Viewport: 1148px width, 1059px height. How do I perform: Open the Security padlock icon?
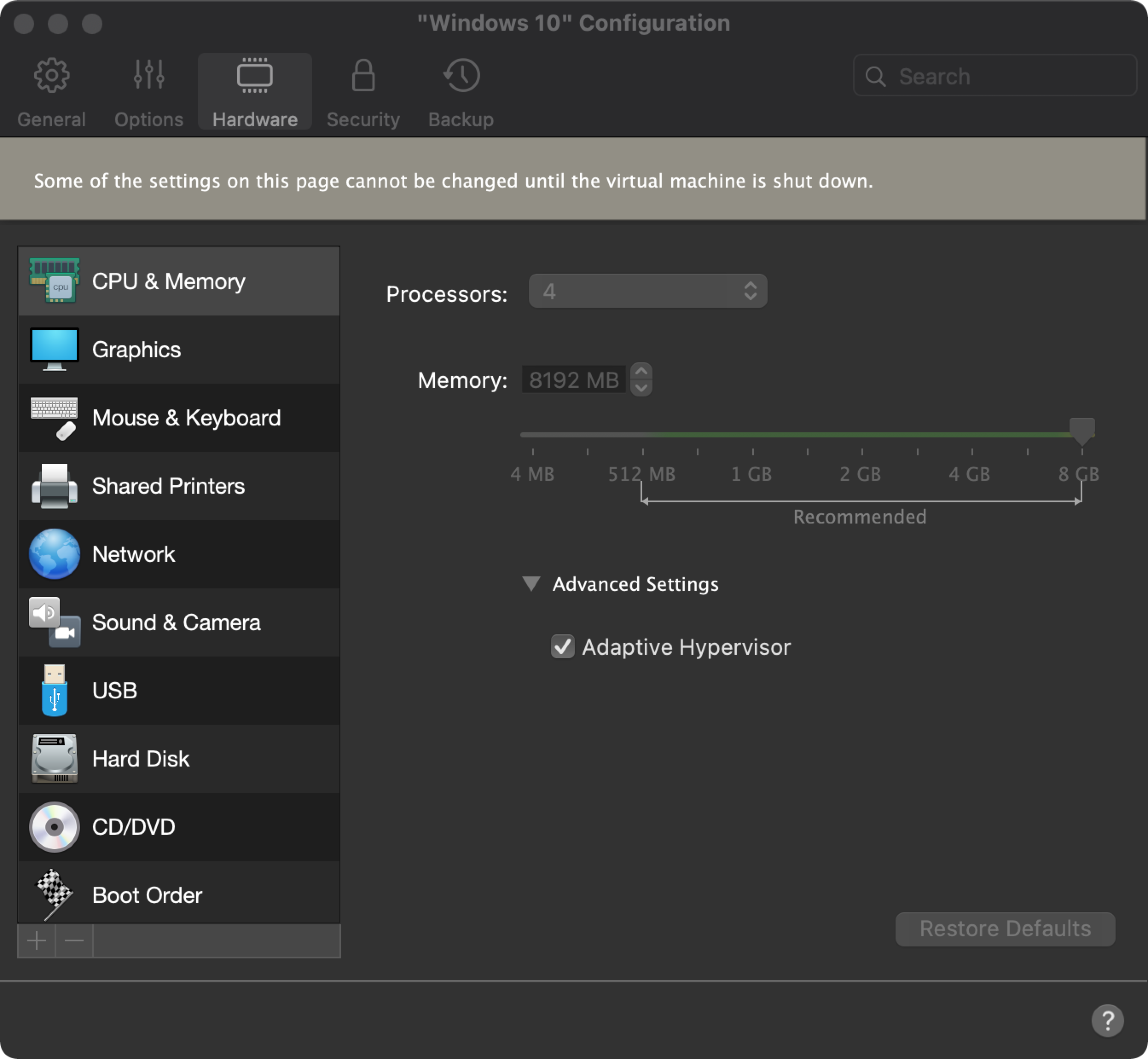(363, 75)
